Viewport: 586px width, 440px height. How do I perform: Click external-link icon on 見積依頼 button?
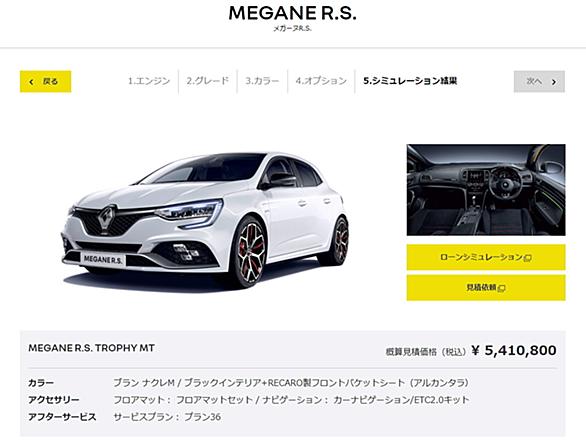502,288
